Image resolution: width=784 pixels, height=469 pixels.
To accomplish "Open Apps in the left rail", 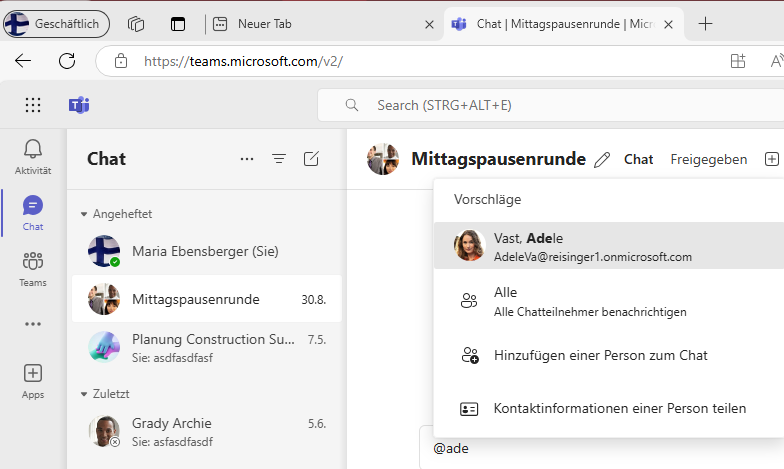I will [33, 381].
